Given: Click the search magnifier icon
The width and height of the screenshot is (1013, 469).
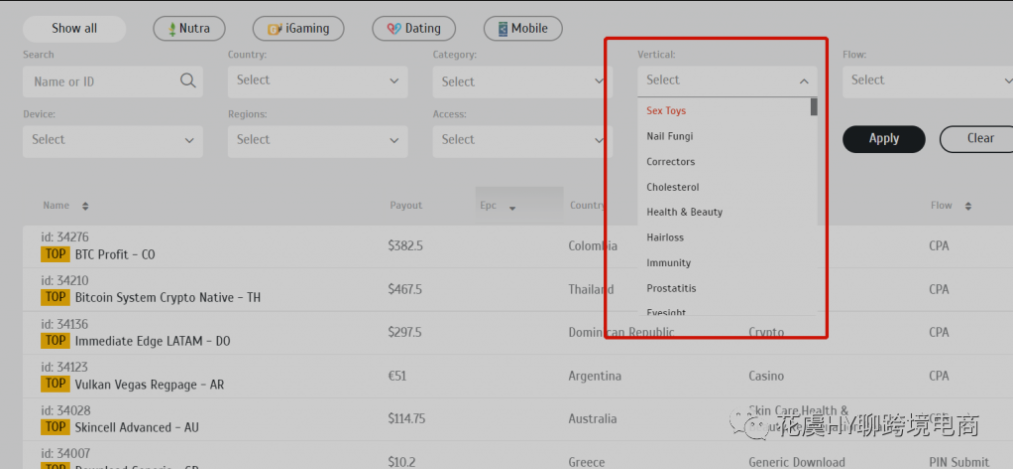Looking at the screenshot, I should coord(187,81).
